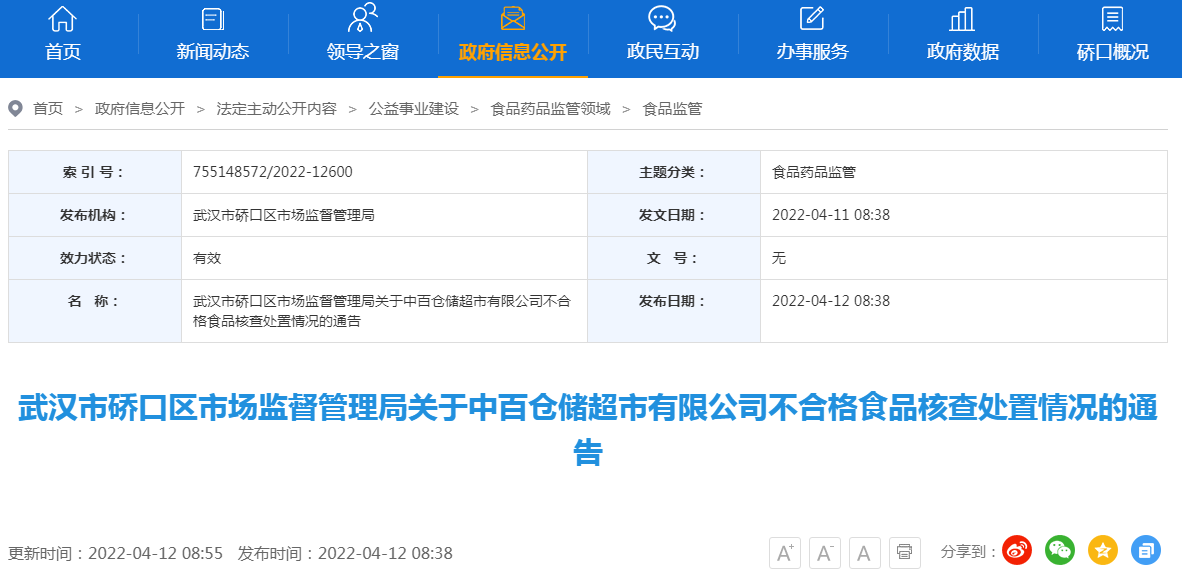Viewport: 1182px width, 582px height.
Task: Click the 名称 label cell
Action: point(95,311)
